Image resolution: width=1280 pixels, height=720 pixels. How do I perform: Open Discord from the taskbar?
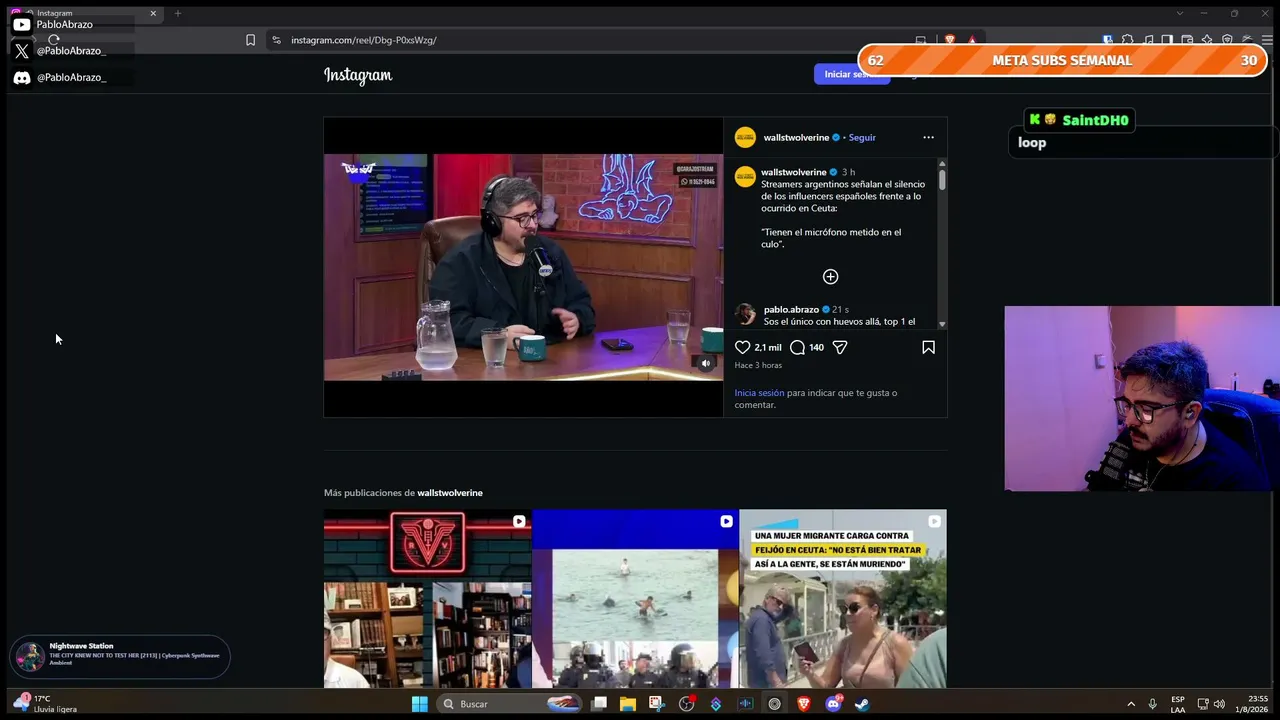click(833, 704)
